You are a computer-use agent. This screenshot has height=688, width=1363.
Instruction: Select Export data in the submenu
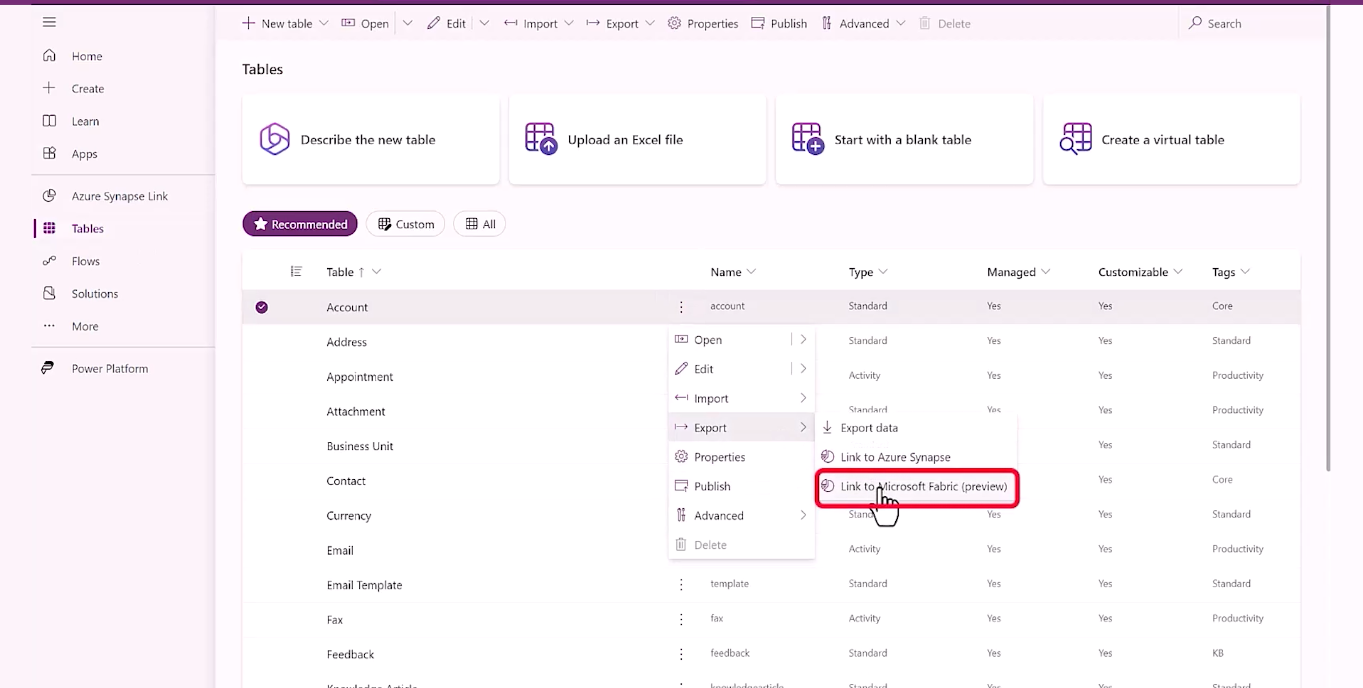[x=916, y=428]
